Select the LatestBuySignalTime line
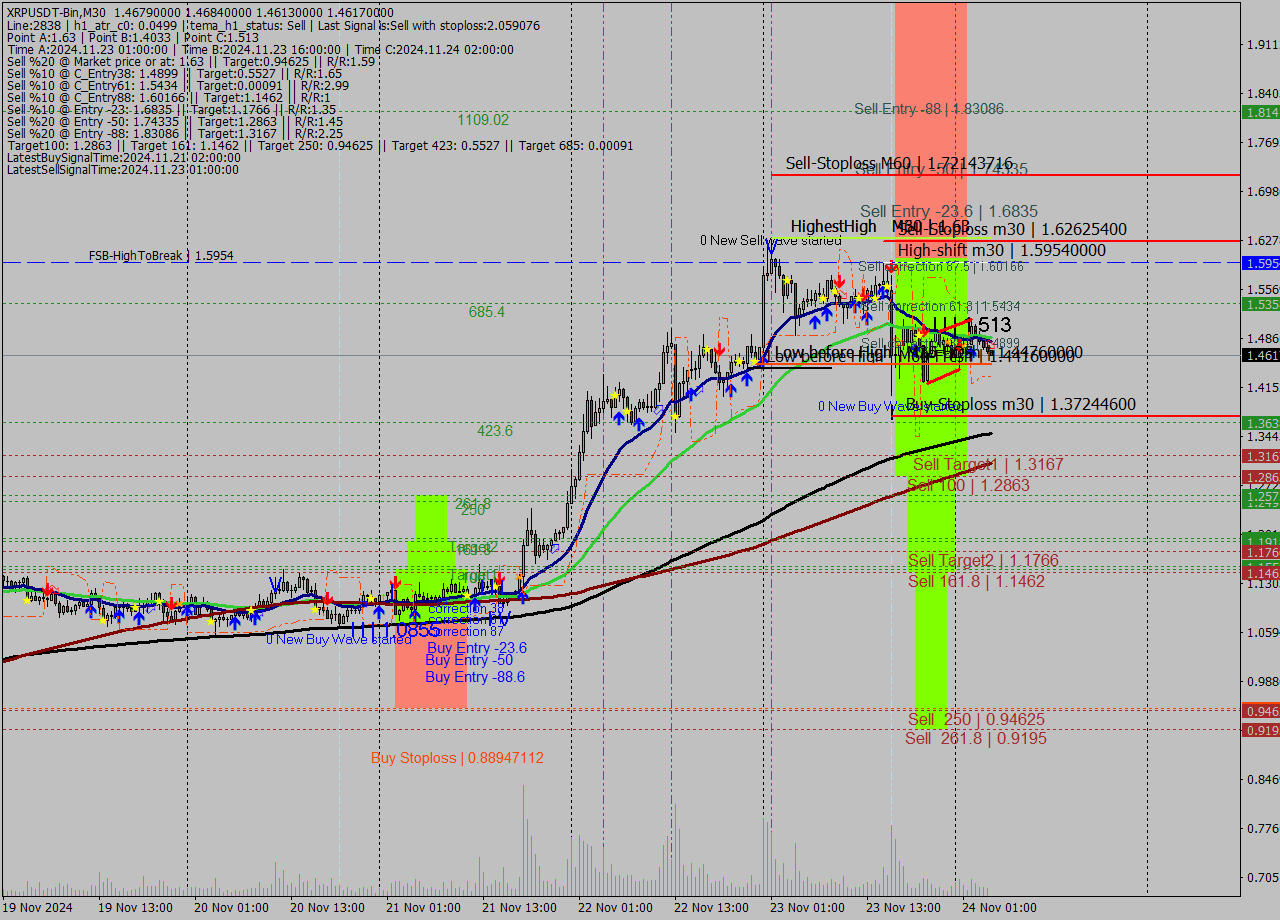Screen dimensions: 1280x920 pyautogui.click(x=123, y=157)
